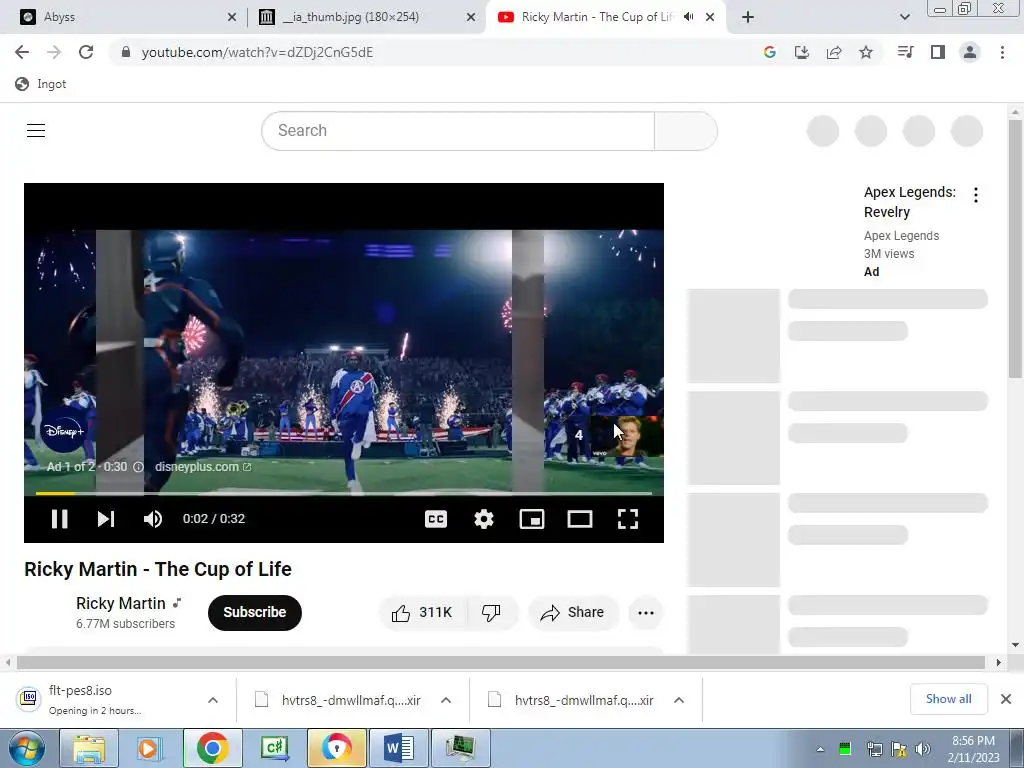This screenshot has width=1024, height=768.
Task: Bookmark this page with star
Action: pyautogui.click(x=866, y=52)
